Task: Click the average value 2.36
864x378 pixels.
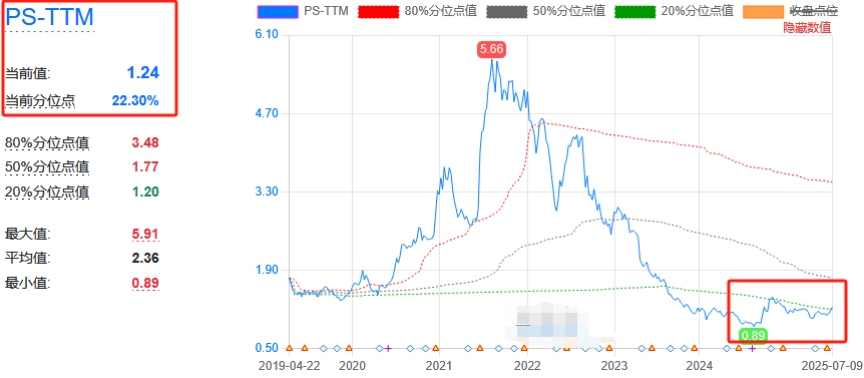Action: pyautogui.click(x=145, y=258)
